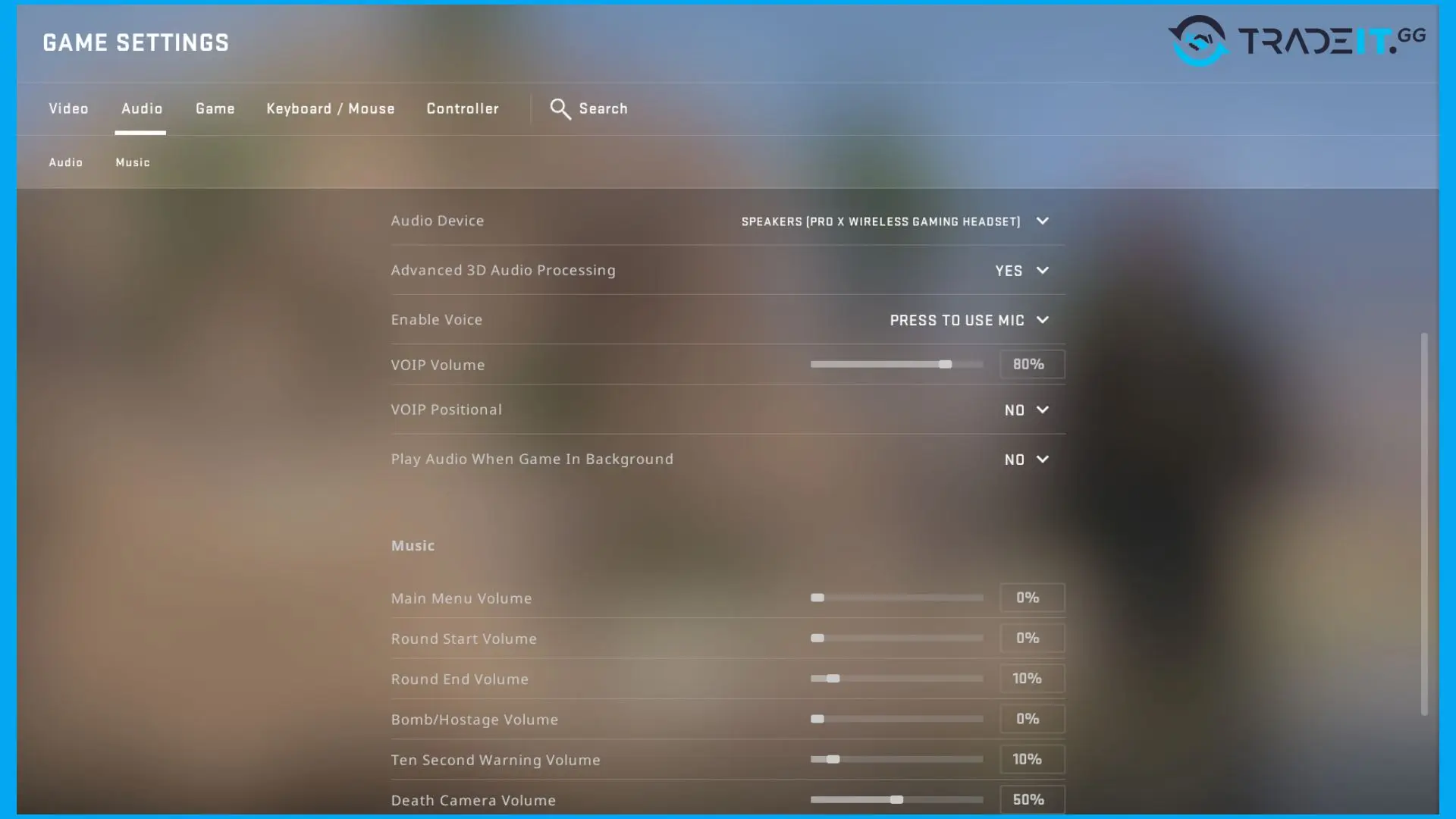Open Play Audio When Game In Background dropdown
Image resolution: width=1456 pixels, height=819 pixels.
coord(1027,460)
